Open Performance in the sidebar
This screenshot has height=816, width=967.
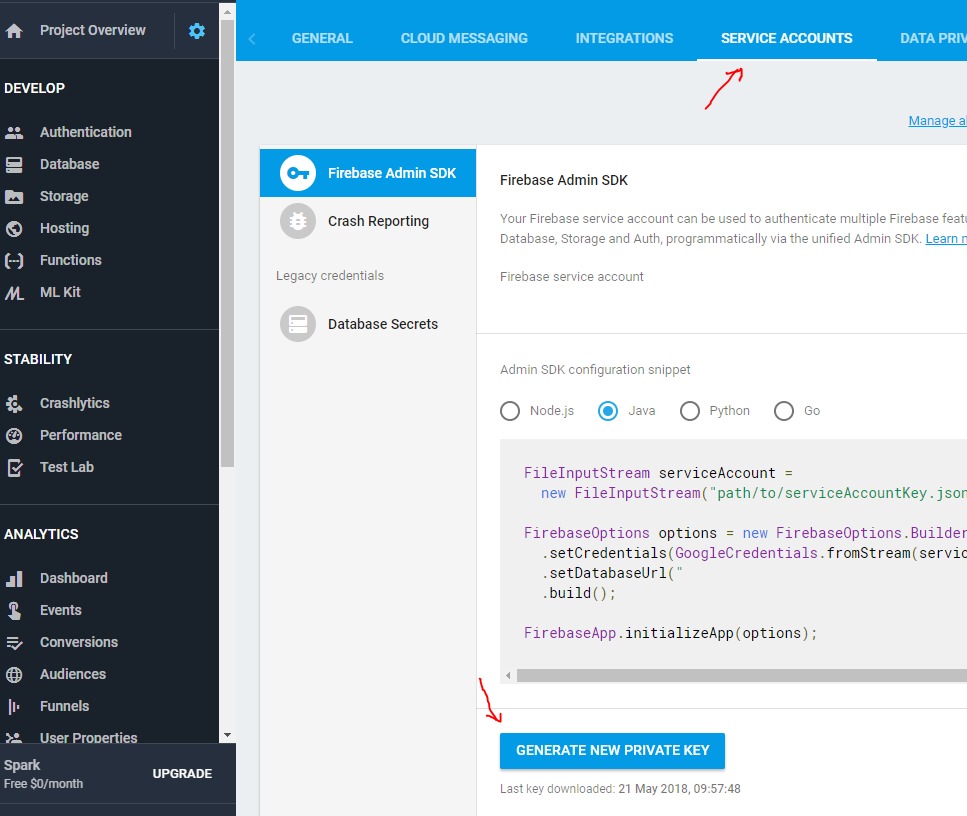(81, 435)
